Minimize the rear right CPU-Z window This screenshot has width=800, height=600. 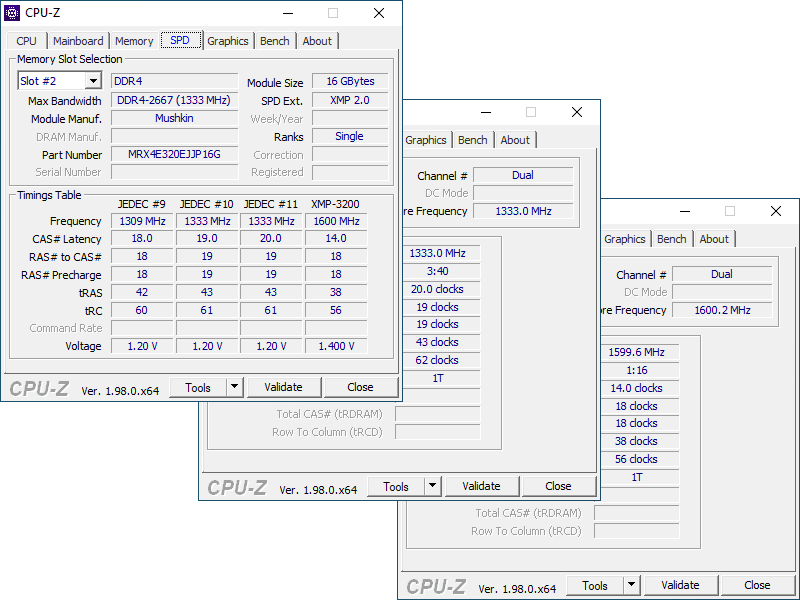pos(685,211)
